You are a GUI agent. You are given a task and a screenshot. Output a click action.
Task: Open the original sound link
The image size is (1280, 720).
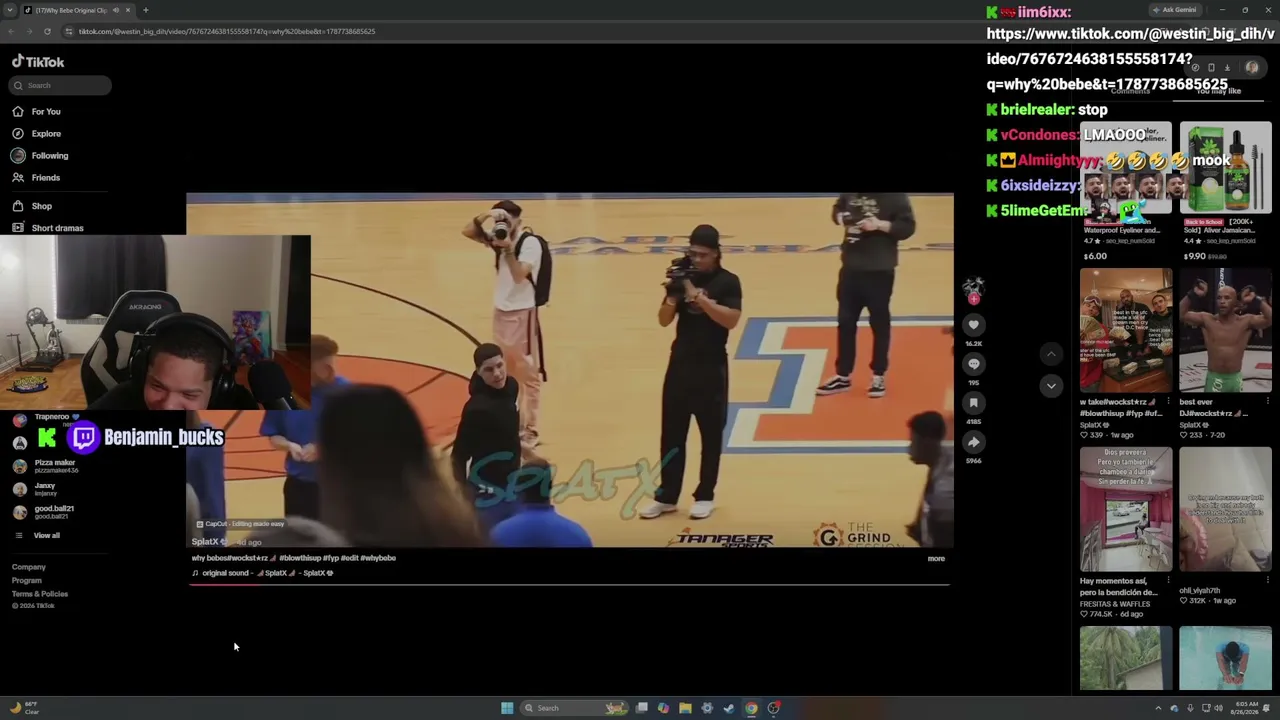(263, 573)
